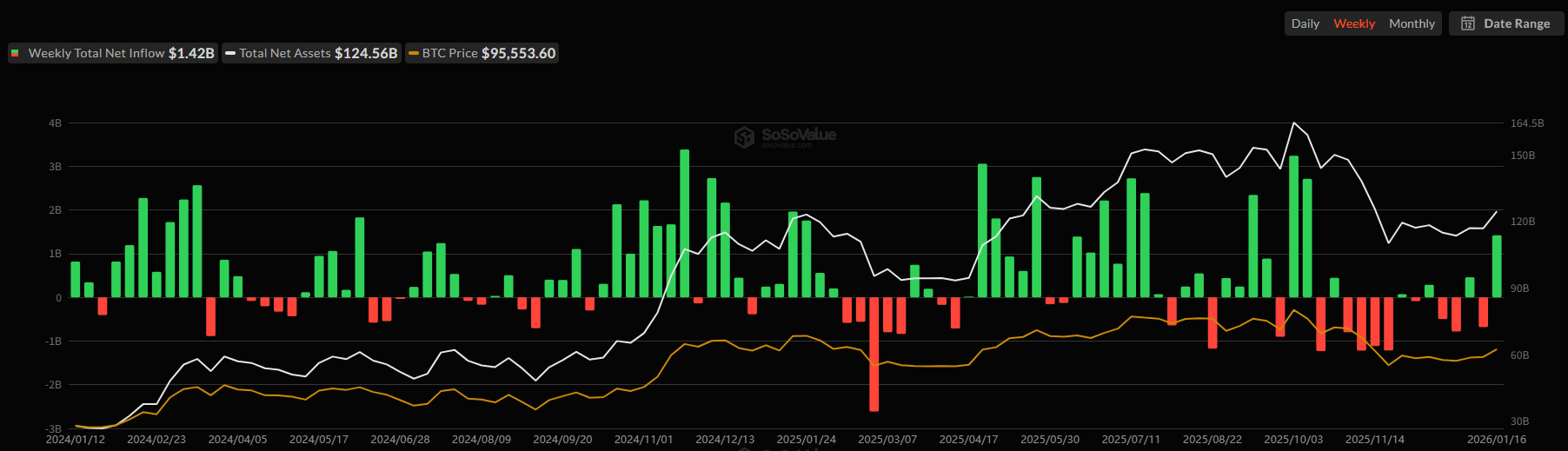Click the 2024/01/12 x-axis date label
Viewport: 1568px width, 451px height.
tap(75, 440)
